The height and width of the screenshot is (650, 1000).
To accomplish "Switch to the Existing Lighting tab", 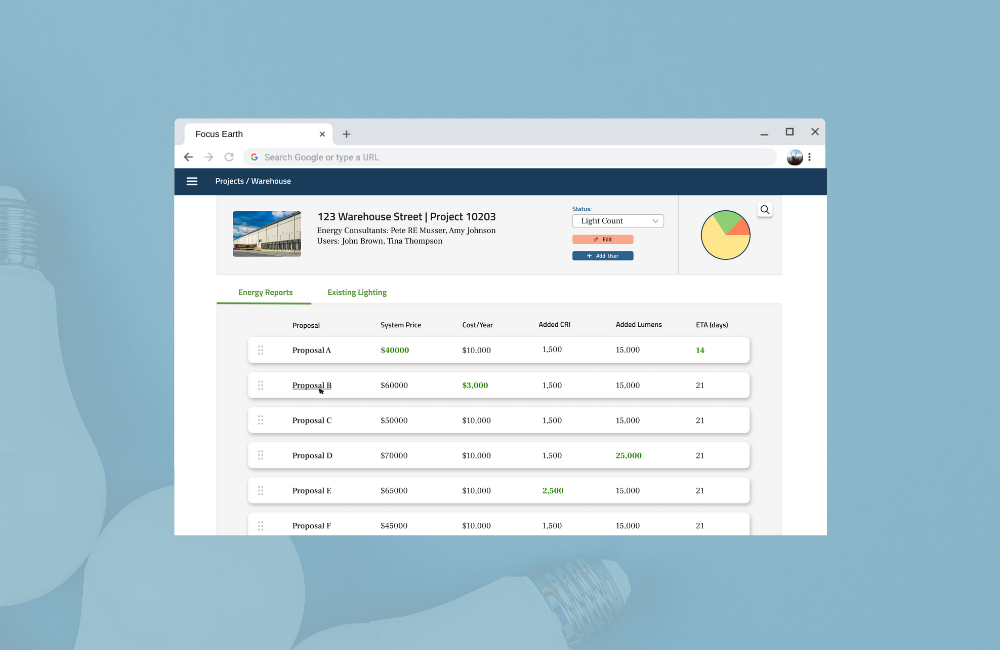I will point(357,292).
